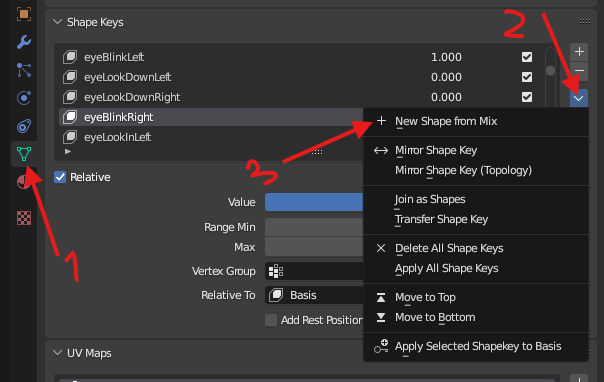This screenshot has height=382, width=604.
Task: Open the Material properties tab
Action: [x=24, y=181]
